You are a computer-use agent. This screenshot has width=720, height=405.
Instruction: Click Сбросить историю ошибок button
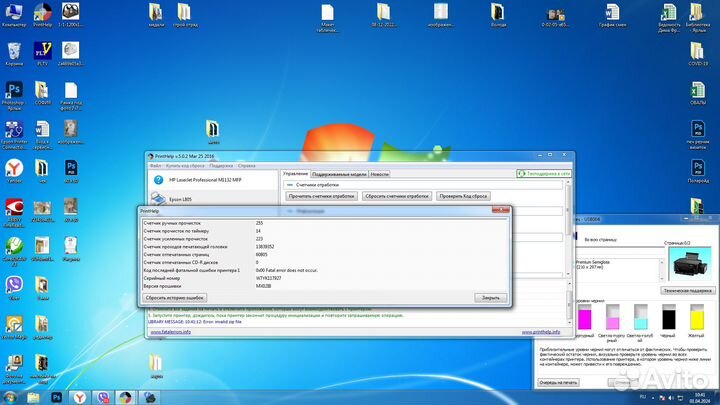click(174, 298)
